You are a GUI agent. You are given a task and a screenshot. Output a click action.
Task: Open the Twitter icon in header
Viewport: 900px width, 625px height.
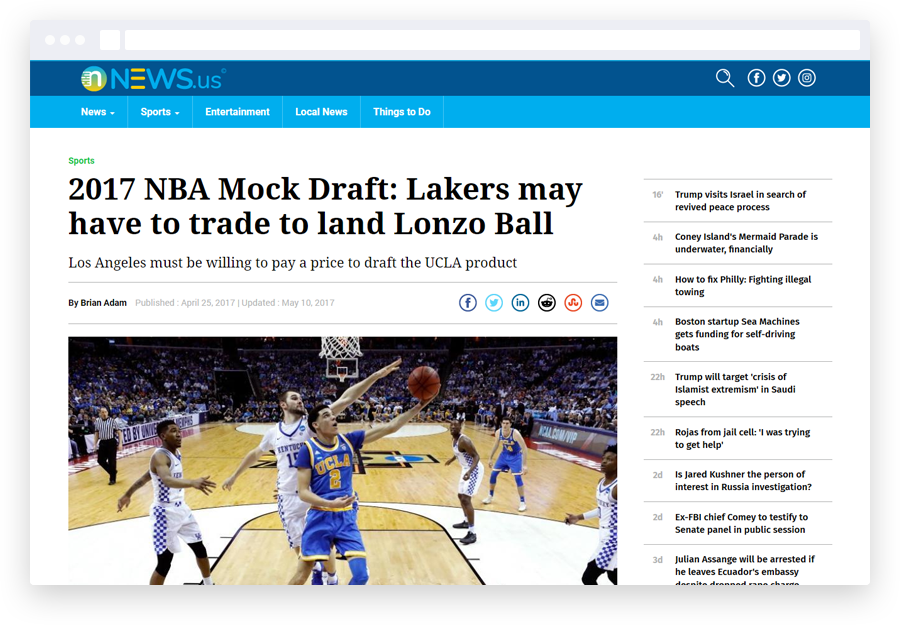[781, 78]
